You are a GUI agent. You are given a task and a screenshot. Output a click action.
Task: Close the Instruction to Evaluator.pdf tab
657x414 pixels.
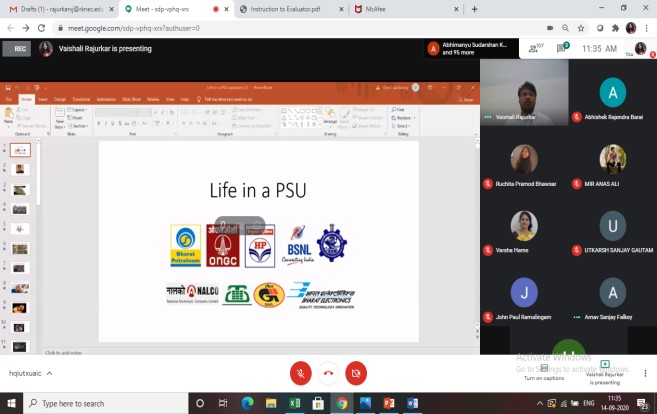coord(341,9)
